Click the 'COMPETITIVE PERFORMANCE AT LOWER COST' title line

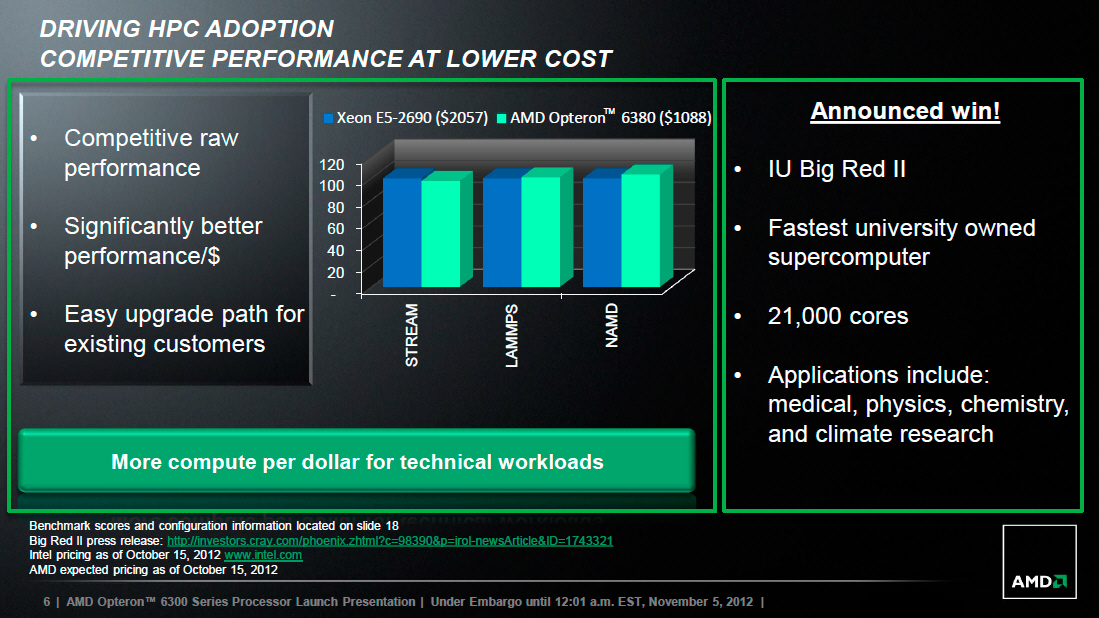point(326,59)
